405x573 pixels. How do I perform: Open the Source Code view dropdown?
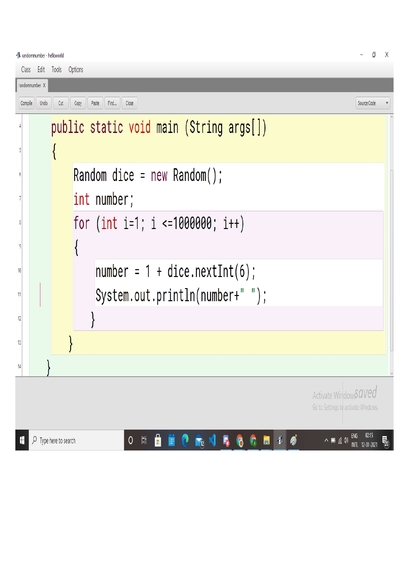tap(372, 103)
